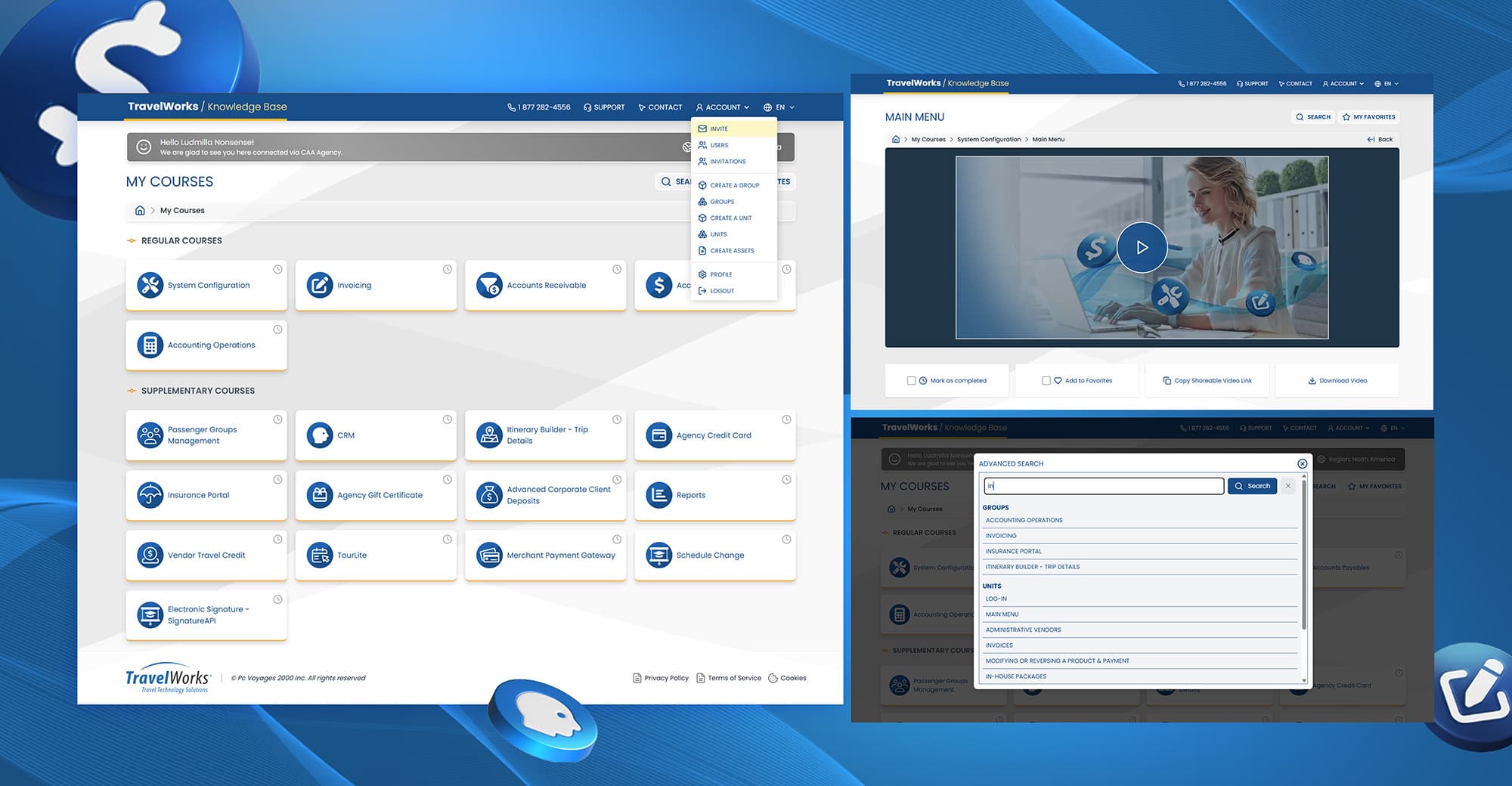Select INSURANCE PORTAL search result

click(x=1140, y=551)
